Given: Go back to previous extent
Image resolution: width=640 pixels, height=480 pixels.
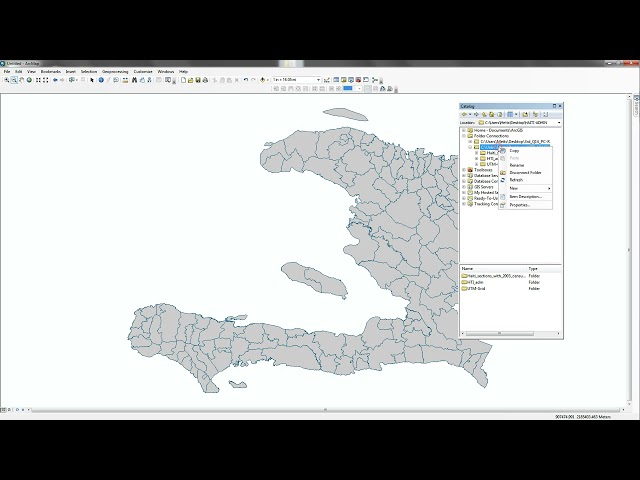Looking at the screenshot, I should (55, 80).
